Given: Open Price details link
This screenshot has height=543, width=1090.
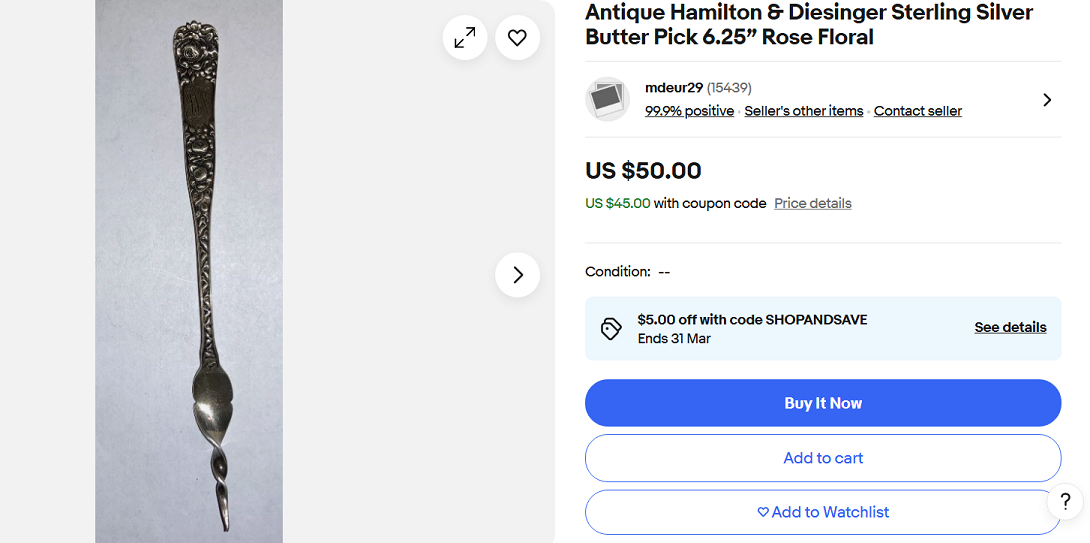Looking at the screenshot, I should [x=813, y=204].
